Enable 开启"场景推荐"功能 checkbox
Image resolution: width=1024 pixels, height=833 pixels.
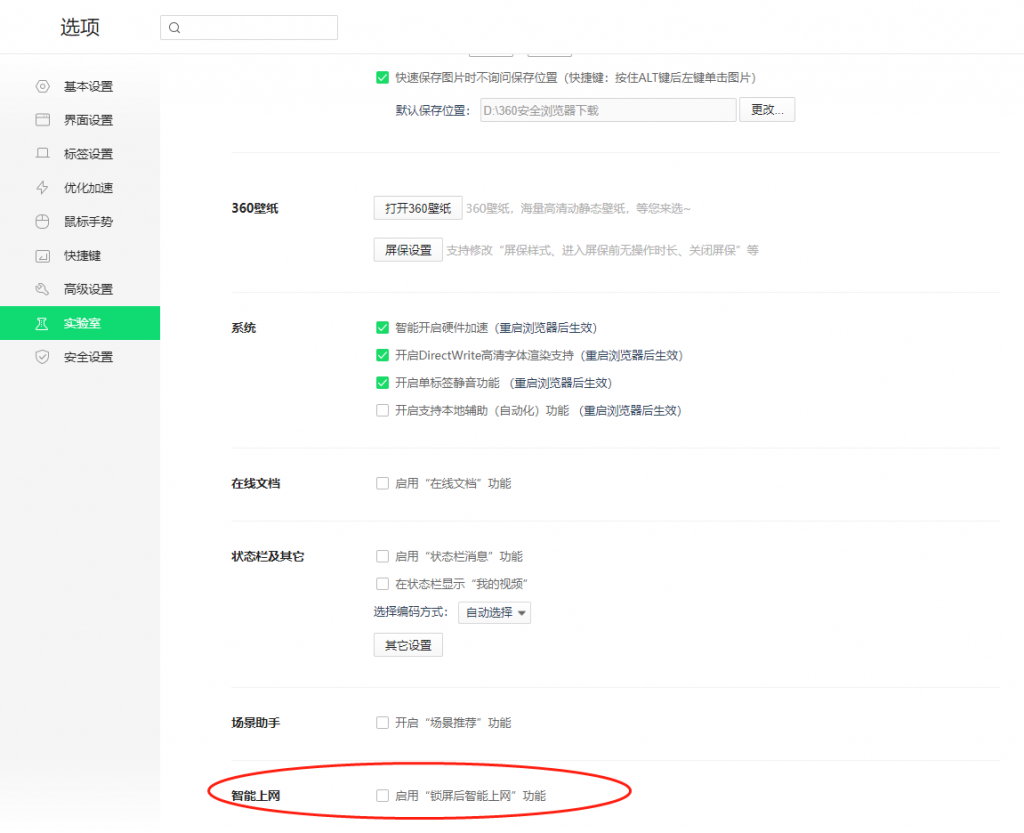tap(383, 723)
